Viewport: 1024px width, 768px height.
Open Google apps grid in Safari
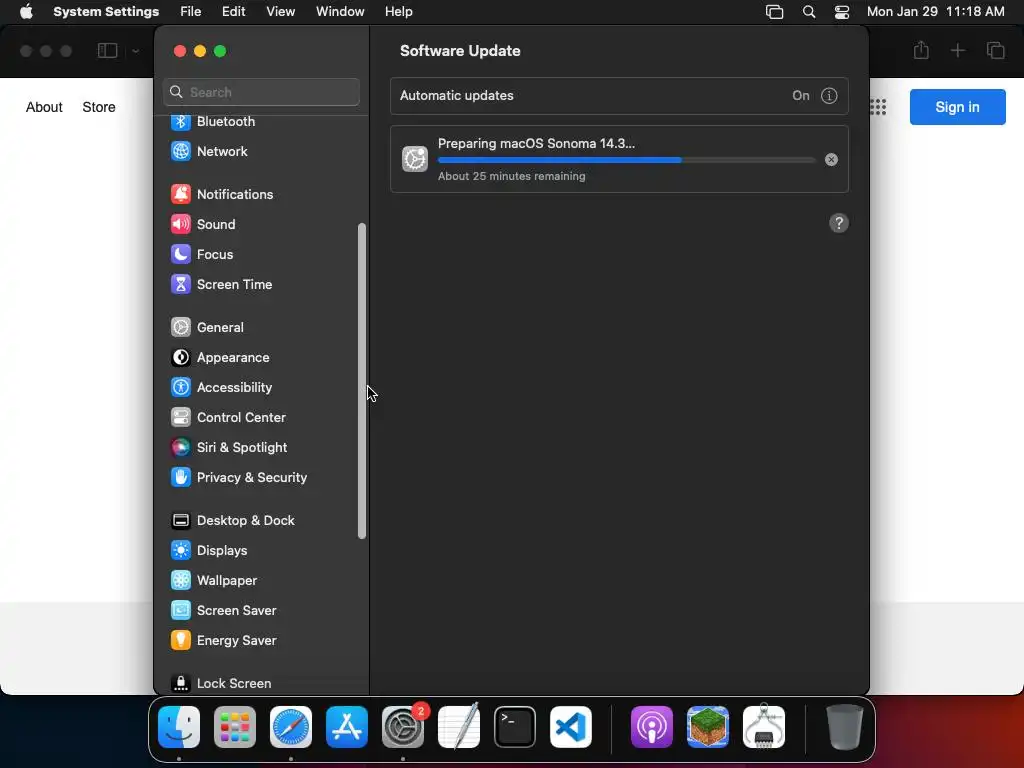(878, 107)
